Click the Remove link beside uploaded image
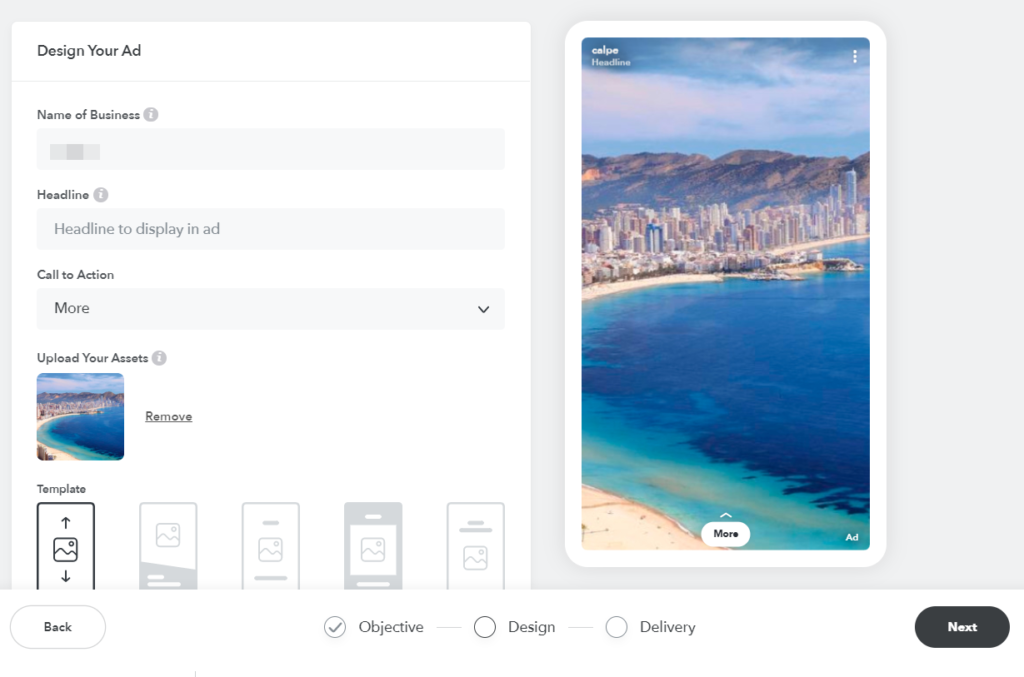The image size is (1024, 677). (x=168, y=417)
